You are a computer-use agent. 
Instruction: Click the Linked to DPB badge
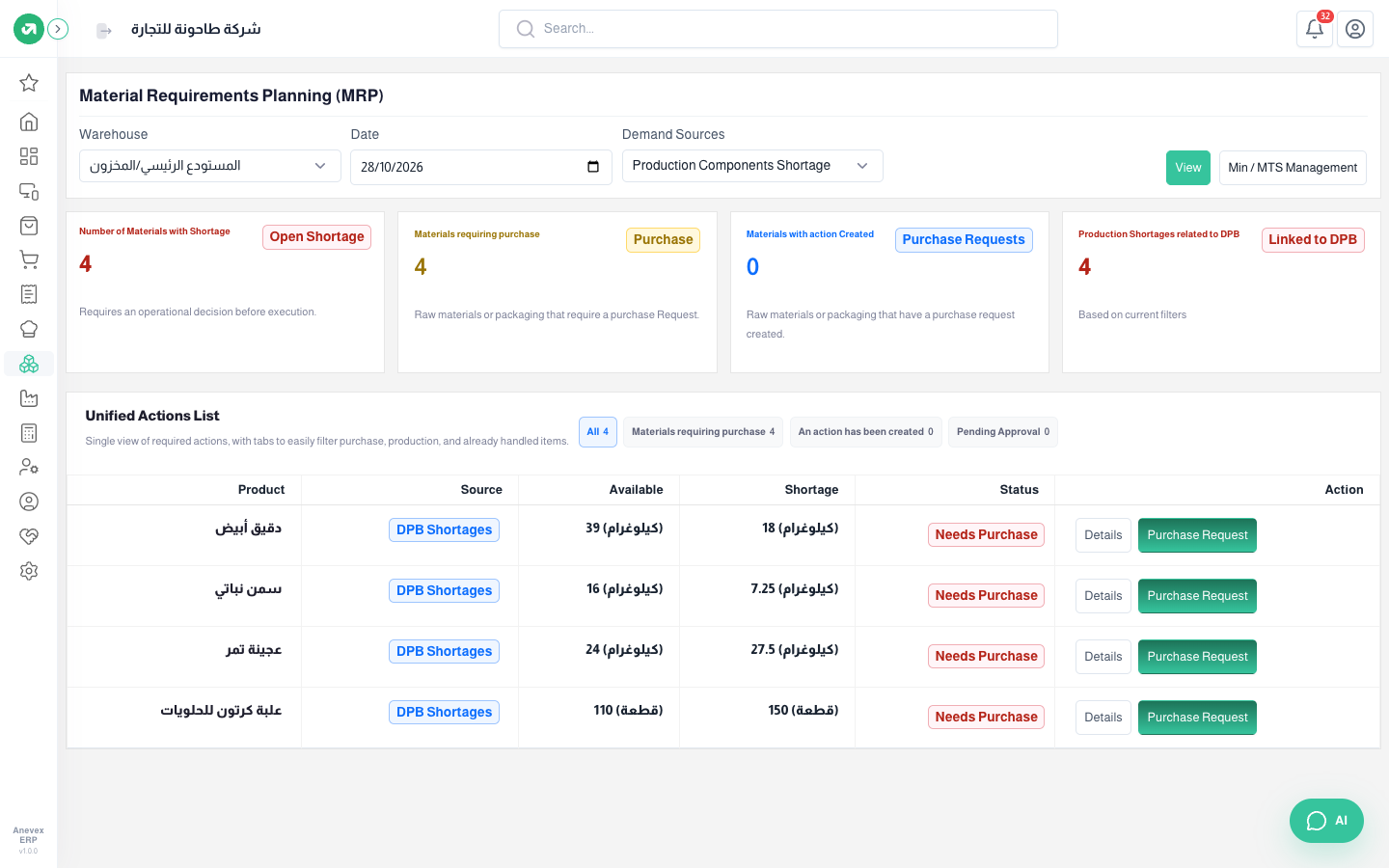(x=1313, y=240)
